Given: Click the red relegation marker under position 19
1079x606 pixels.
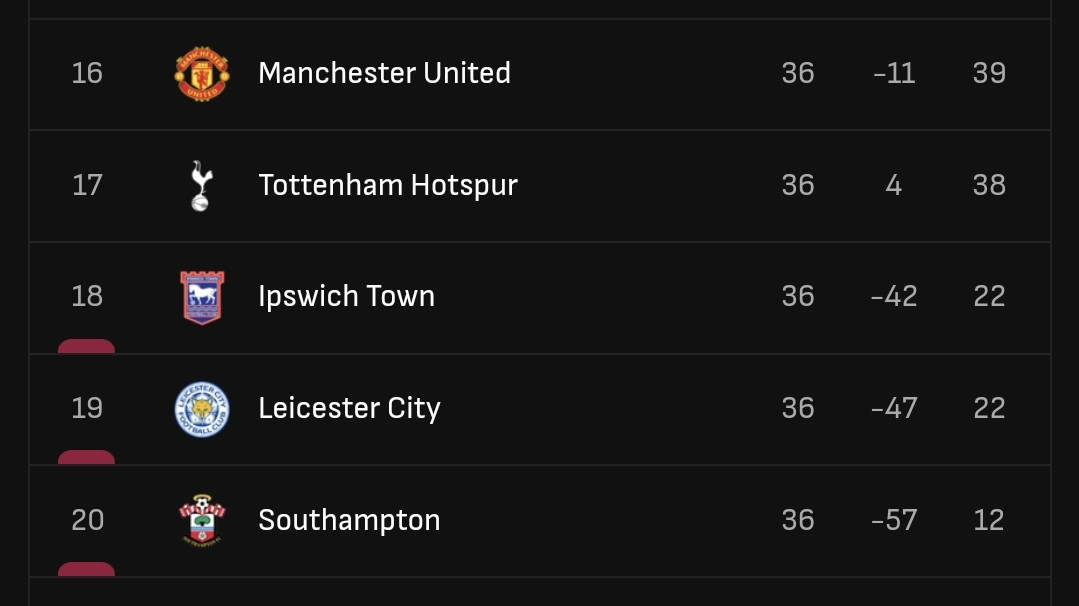Looking at the screenshot, I should [x=86, y=458].
